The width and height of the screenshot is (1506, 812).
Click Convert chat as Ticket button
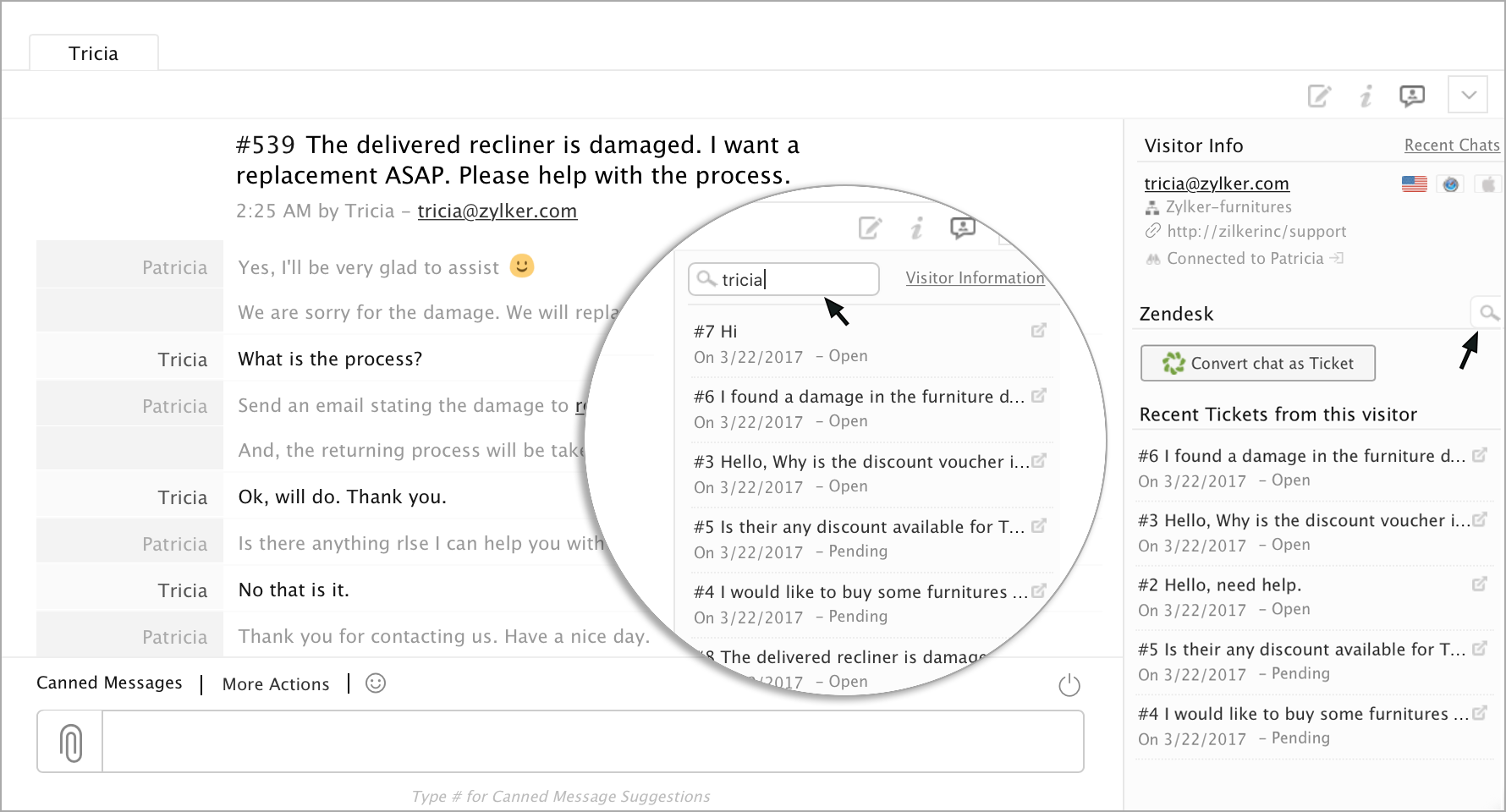[1257, 364]
